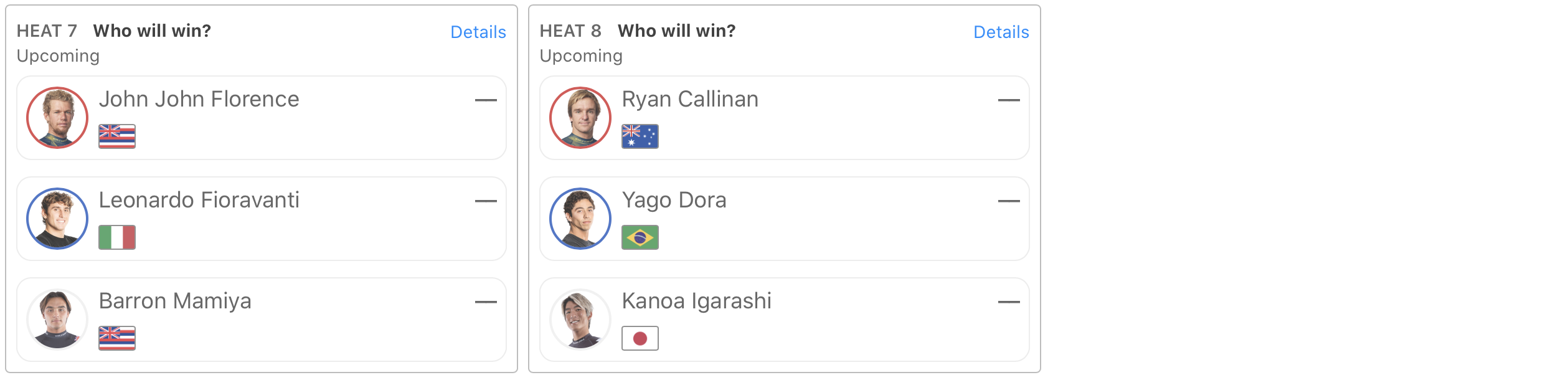1568x380 pixels.
Task: Click Leonardo Fioravanti's avatar photo
Action: point(57,219)
